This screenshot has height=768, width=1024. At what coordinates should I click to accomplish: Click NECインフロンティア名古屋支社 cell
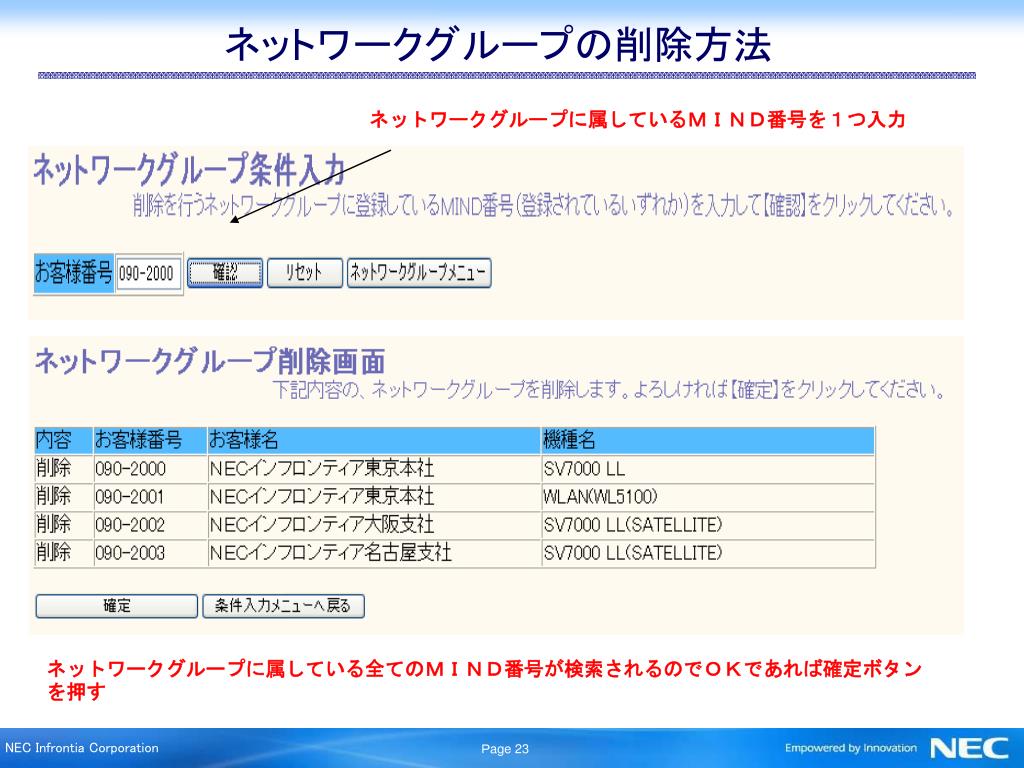coord(374,553)
